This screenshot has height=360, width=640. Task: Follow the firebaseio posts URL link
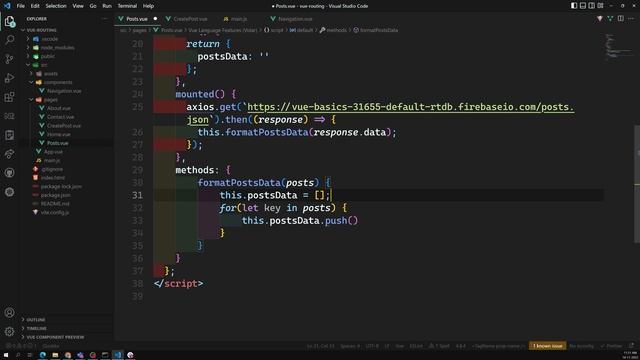(x=410, y=107)
